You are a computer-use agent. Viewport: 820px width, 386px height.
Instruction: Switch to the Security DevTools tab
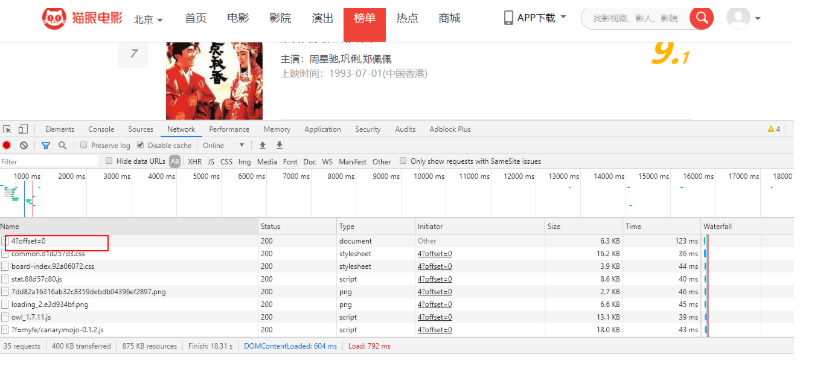pos(368,129)
